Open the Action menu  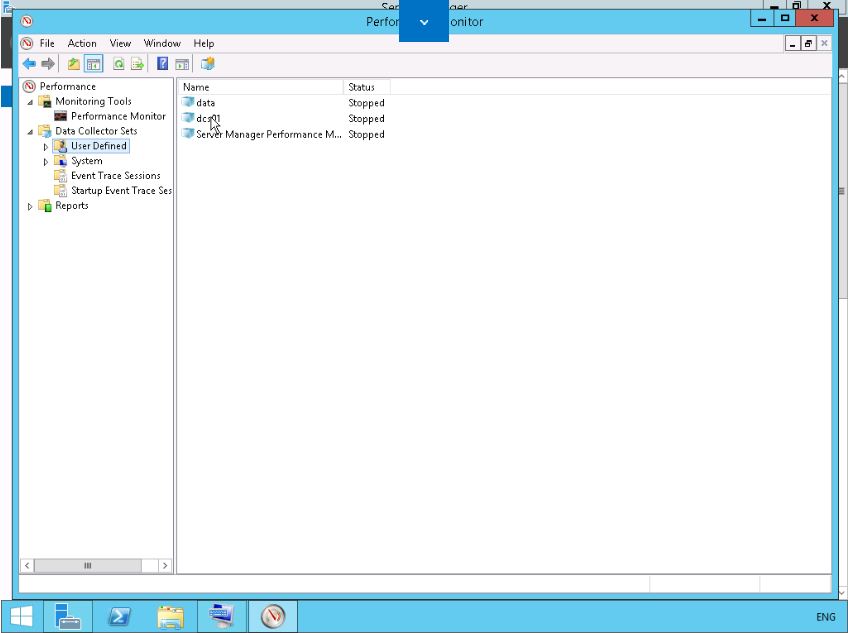point(82,43)
